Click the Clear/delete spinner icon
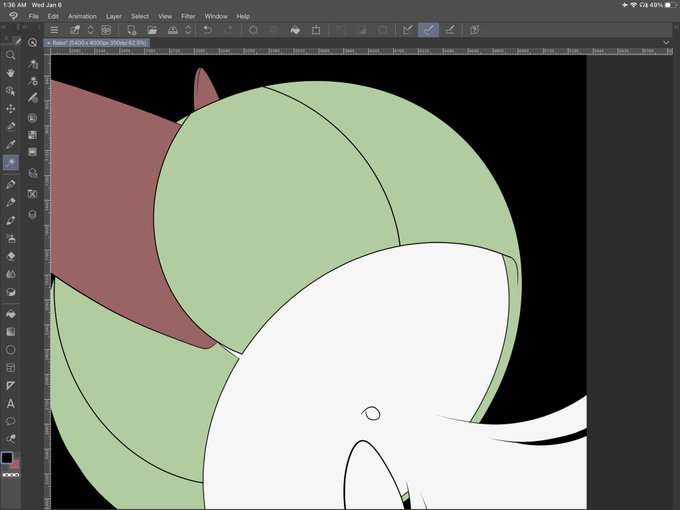The image size is (680, 510). point(253,30)
